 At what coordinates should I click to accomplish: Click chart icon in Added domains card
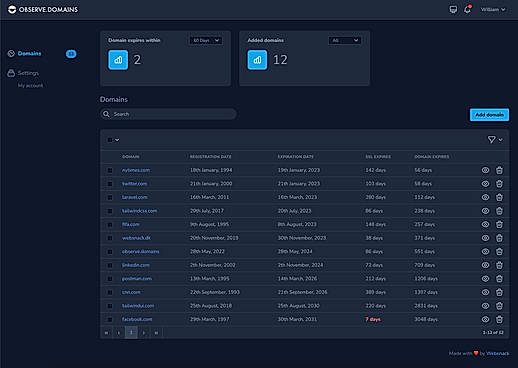(257, 60)
